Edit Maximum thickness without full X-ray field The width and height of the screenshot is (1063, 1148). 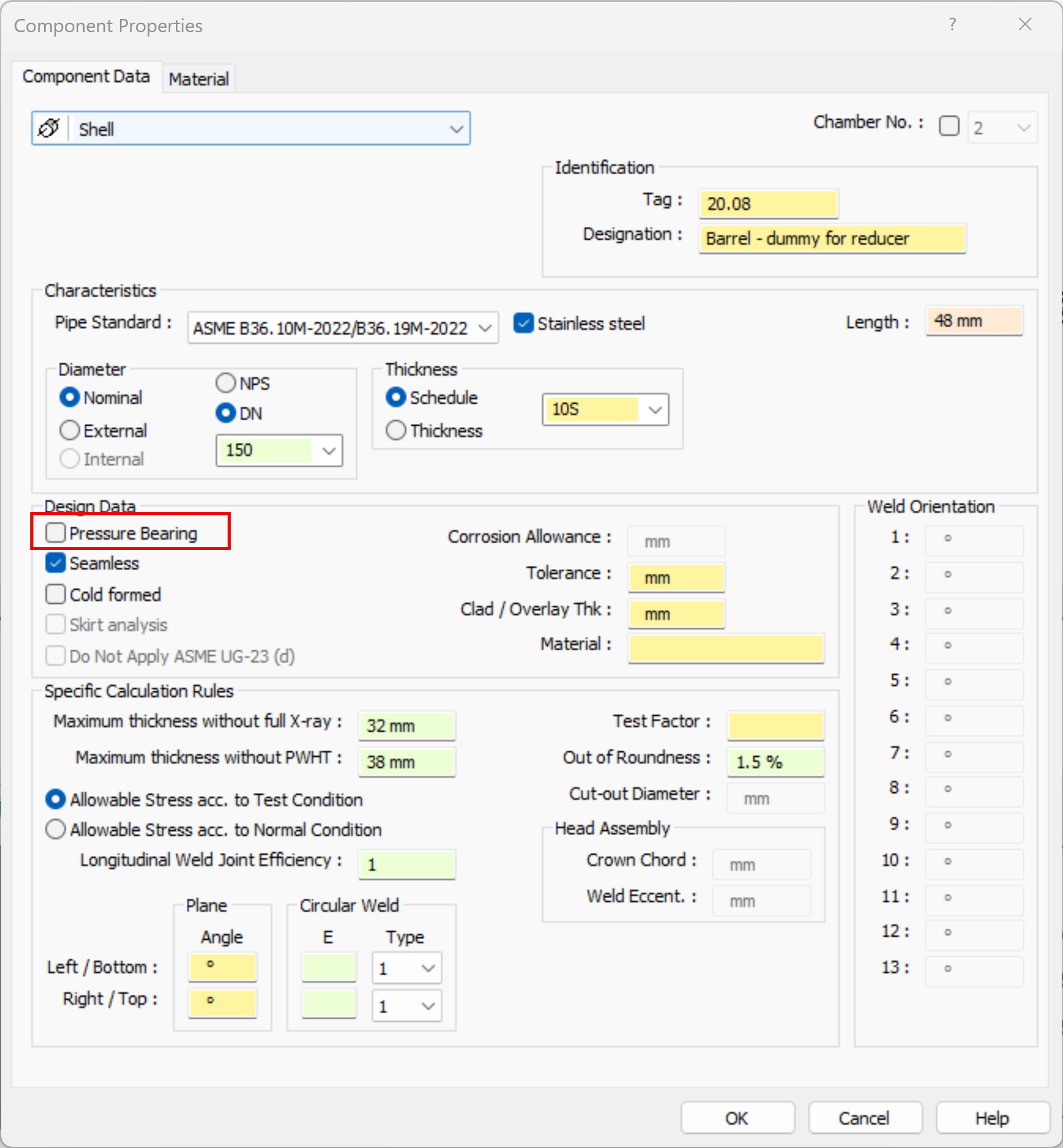(x=407, y=725)
